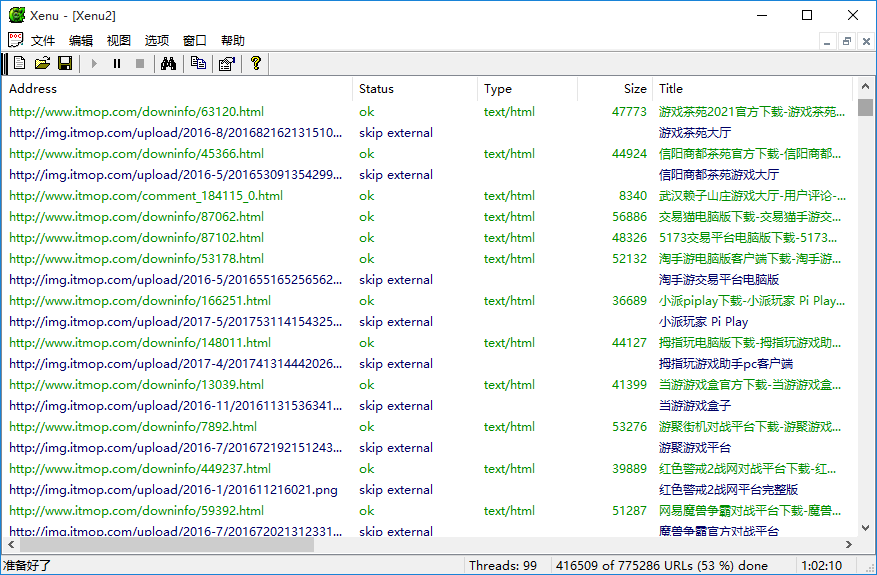
Task: Click the New document toolbar icon
Action: (x=20, y=63)
